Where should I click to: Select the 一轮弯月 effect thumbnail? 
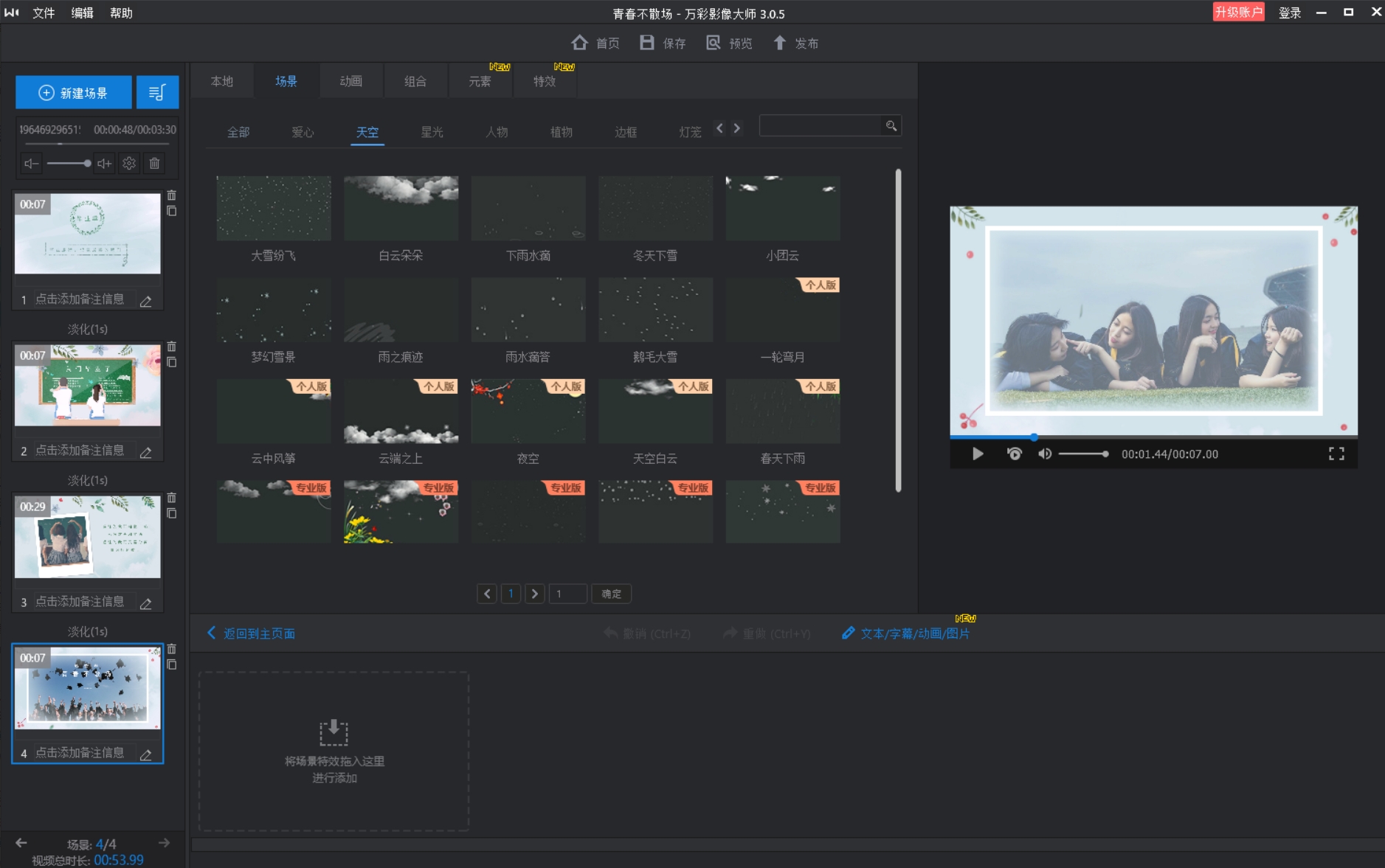point(783,310)
